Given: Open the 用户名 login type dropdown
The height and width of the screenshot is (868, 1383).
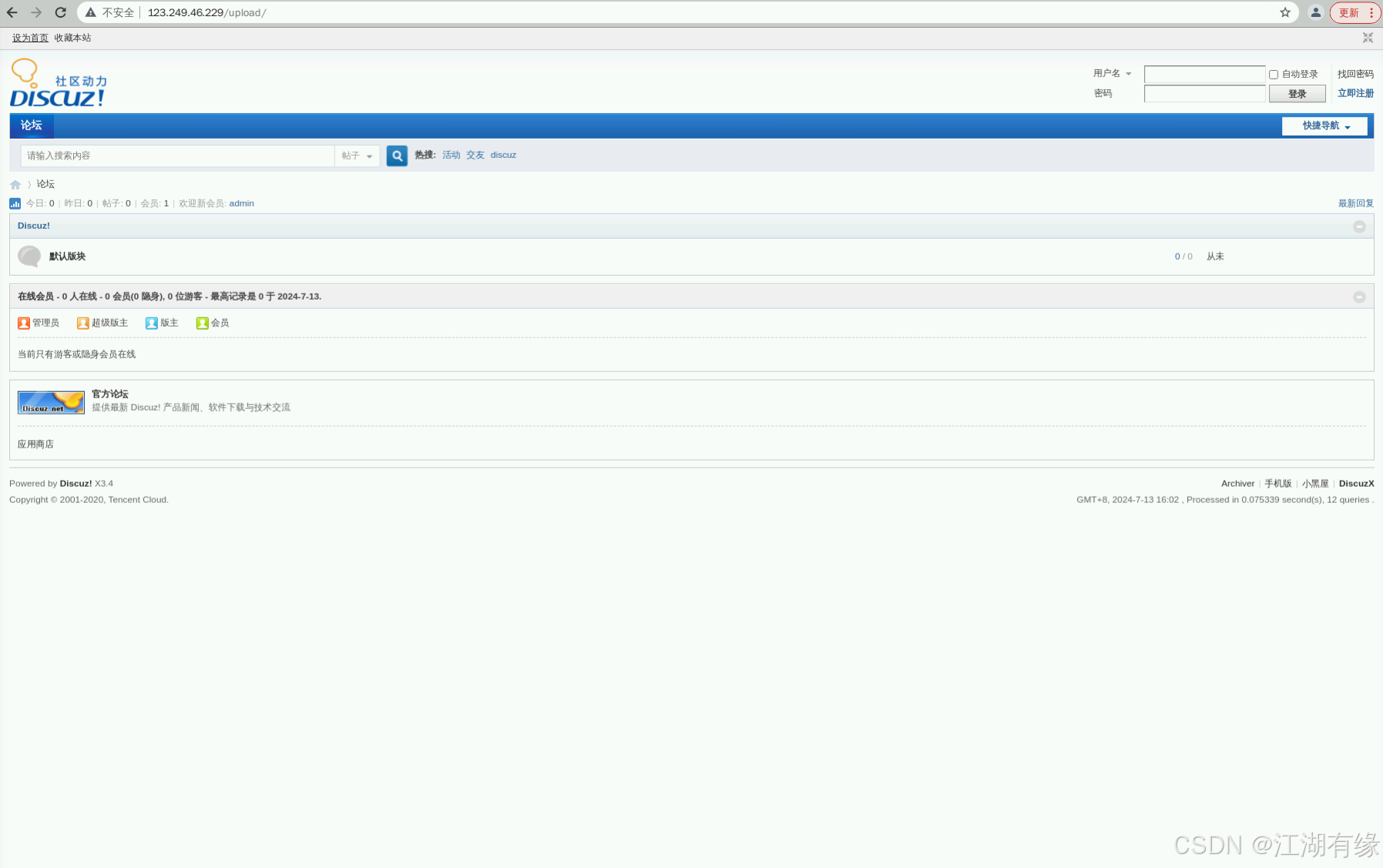Looking at the screenshot, I should click(1112, 73).
